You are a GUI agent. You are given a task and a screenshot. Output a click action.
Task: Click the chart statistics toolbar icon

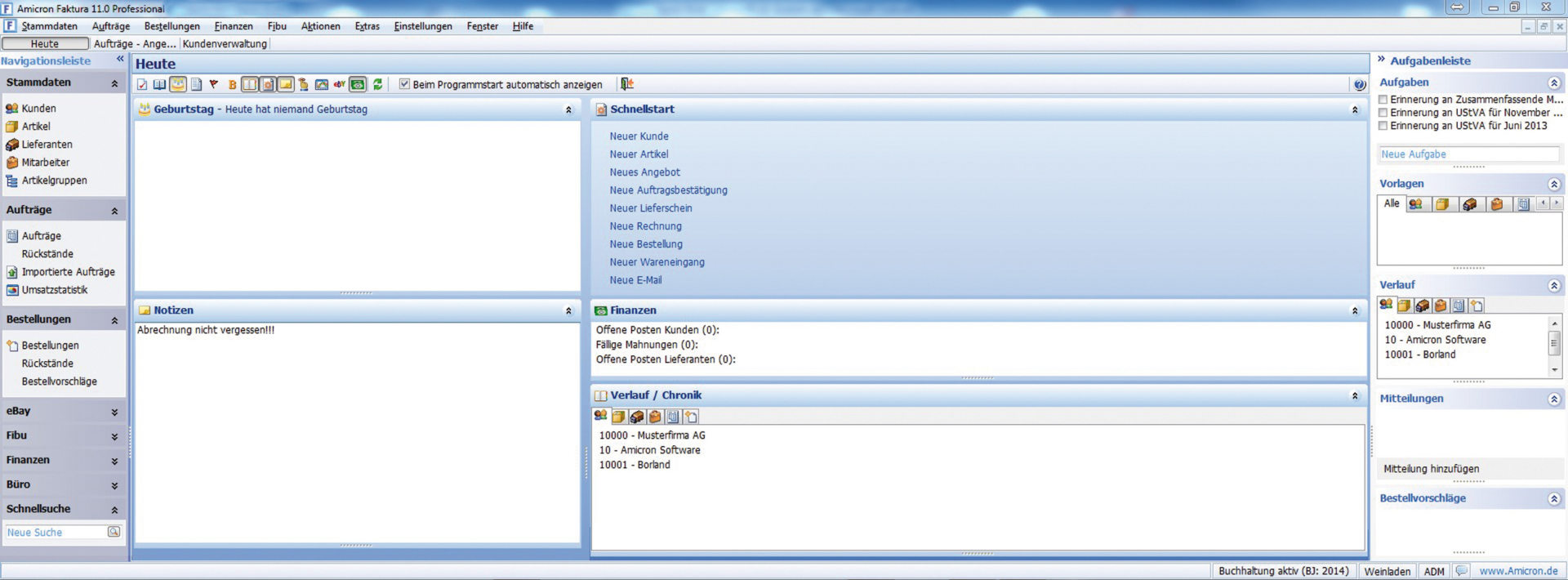(x=321, y=84)
